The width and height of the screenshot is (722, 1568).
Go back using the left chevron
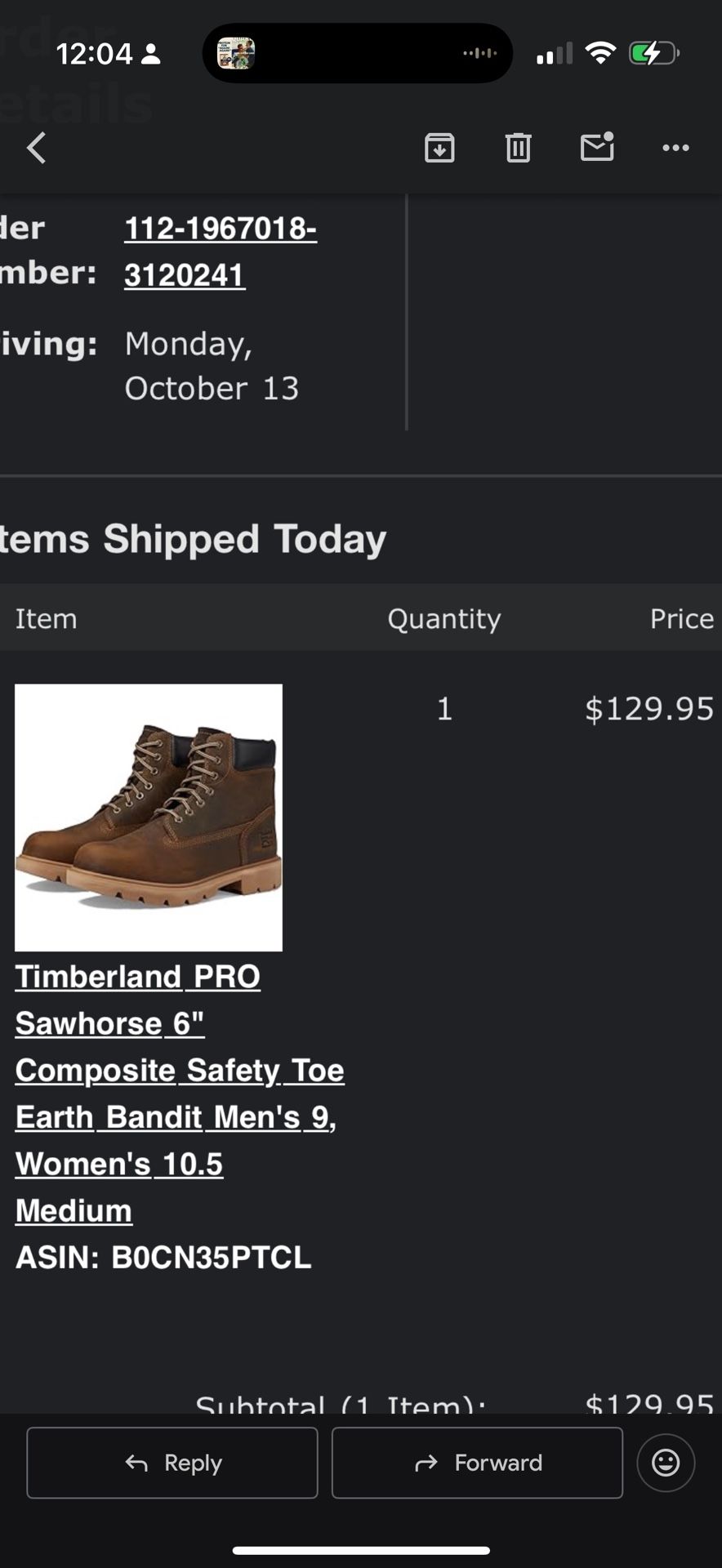[37, 148]
